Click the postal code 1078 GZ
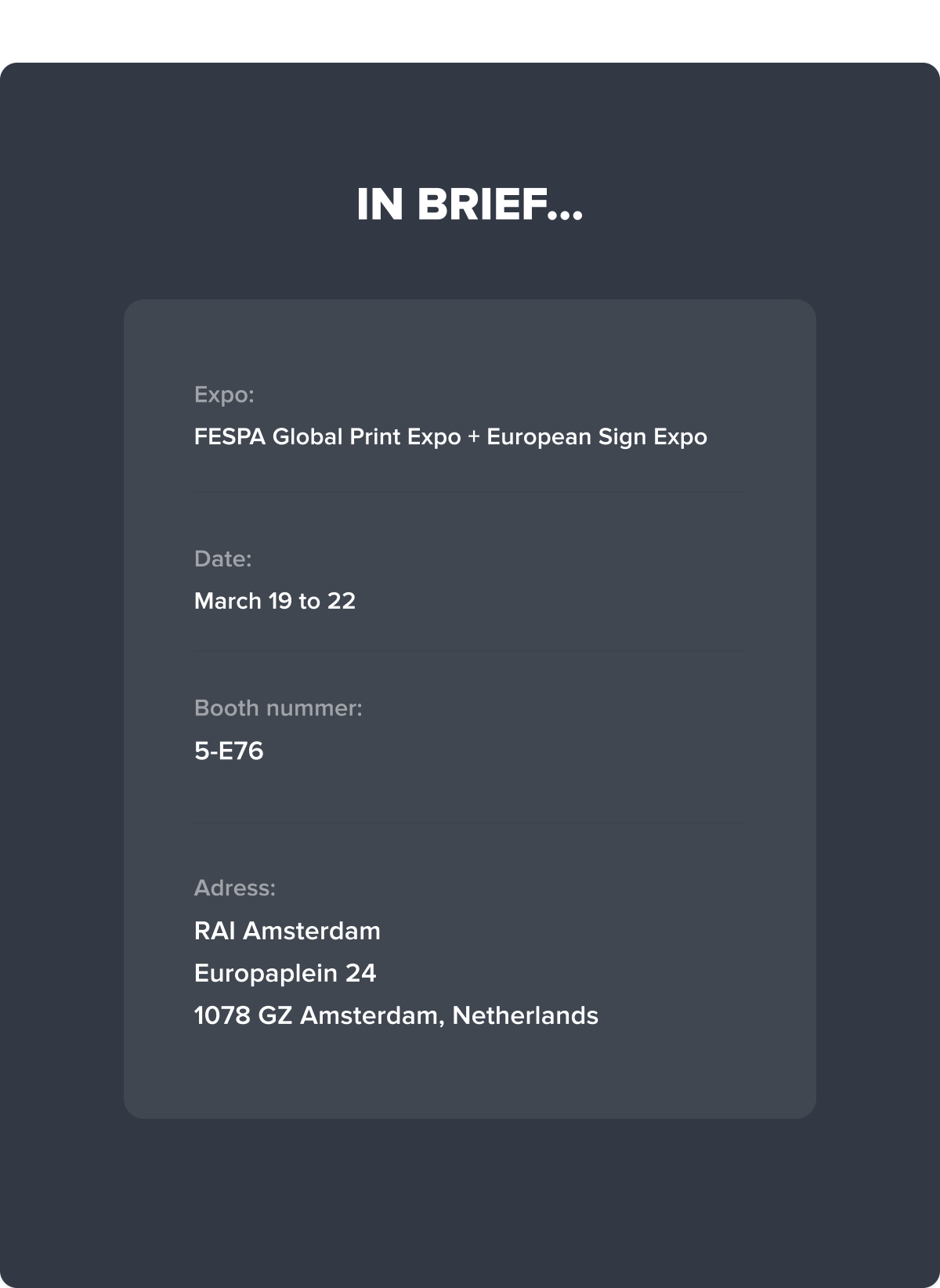 click(243, 1015)
